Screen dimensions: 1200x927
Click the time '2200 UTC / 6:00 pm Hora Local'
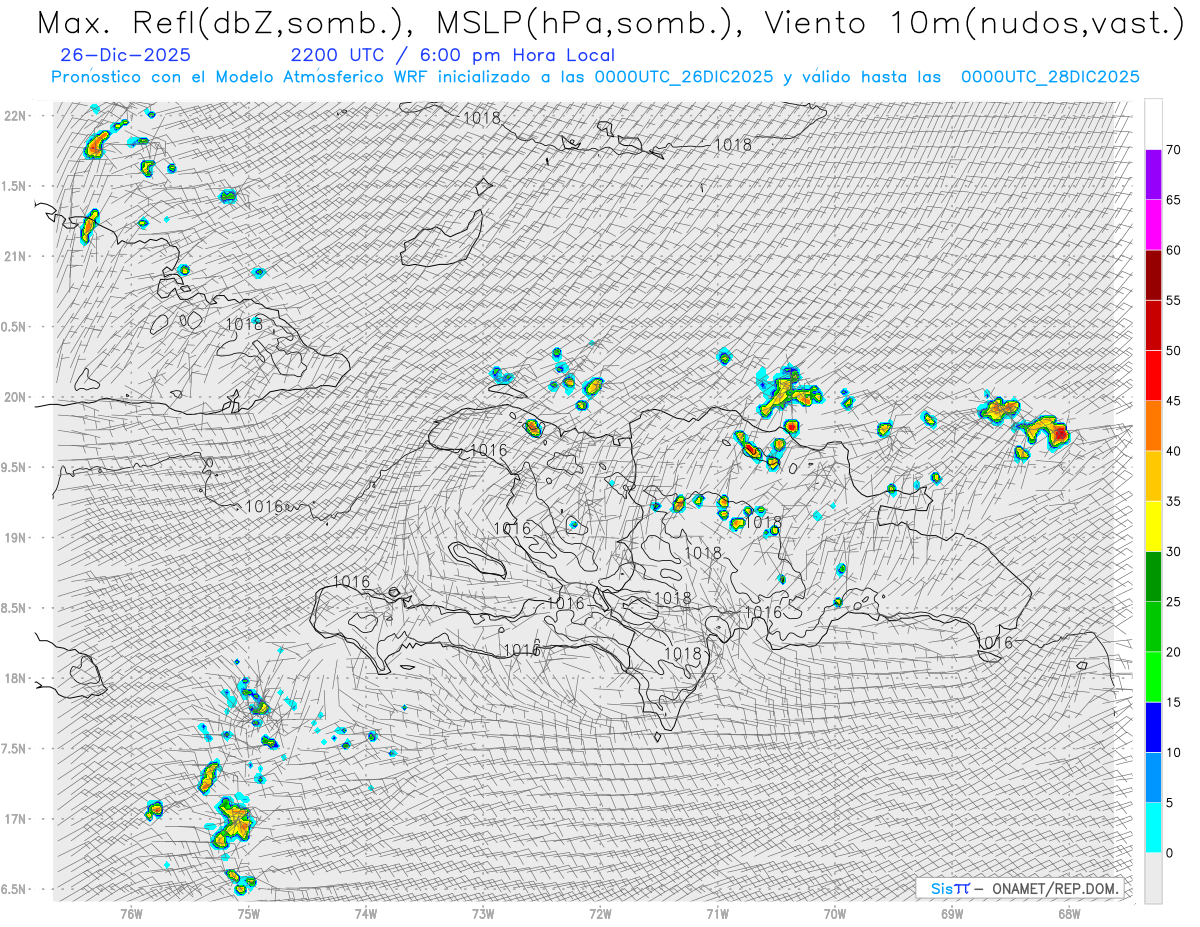(x=452, y=55)
